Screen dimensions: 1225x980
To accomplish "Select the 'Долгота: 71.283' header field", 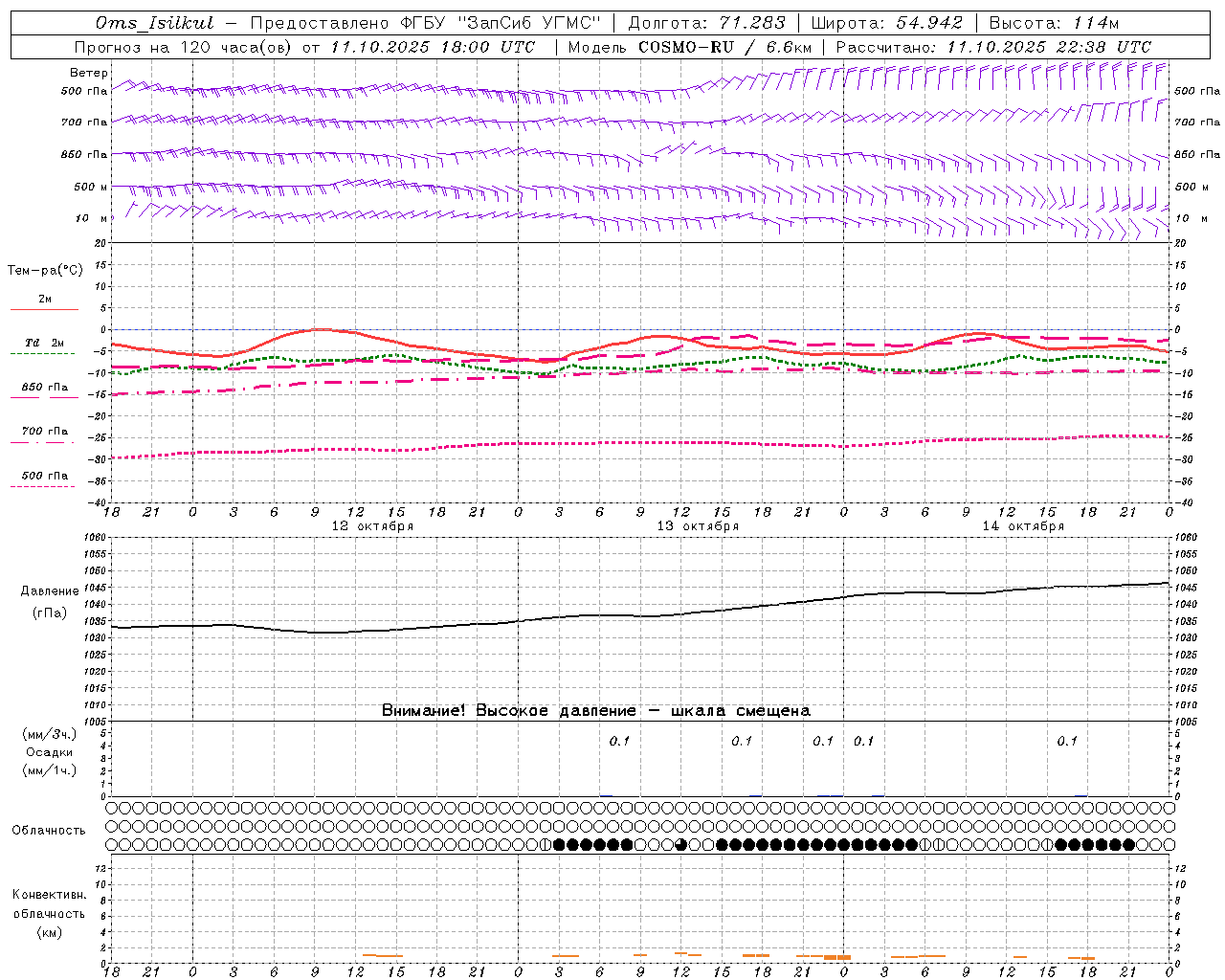I will pyautogui.click(x=706, y=23).
